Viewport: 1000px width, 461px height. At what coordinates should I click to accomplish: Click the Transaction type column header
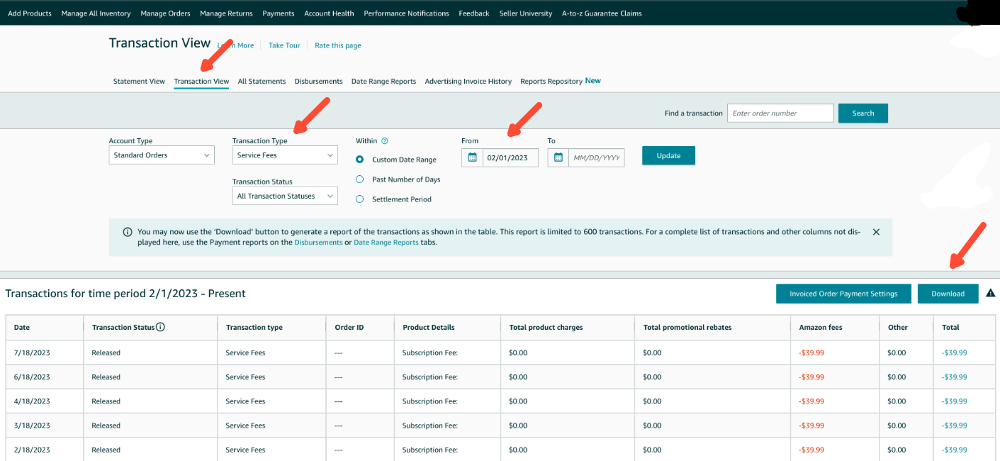tap(272, 327)
